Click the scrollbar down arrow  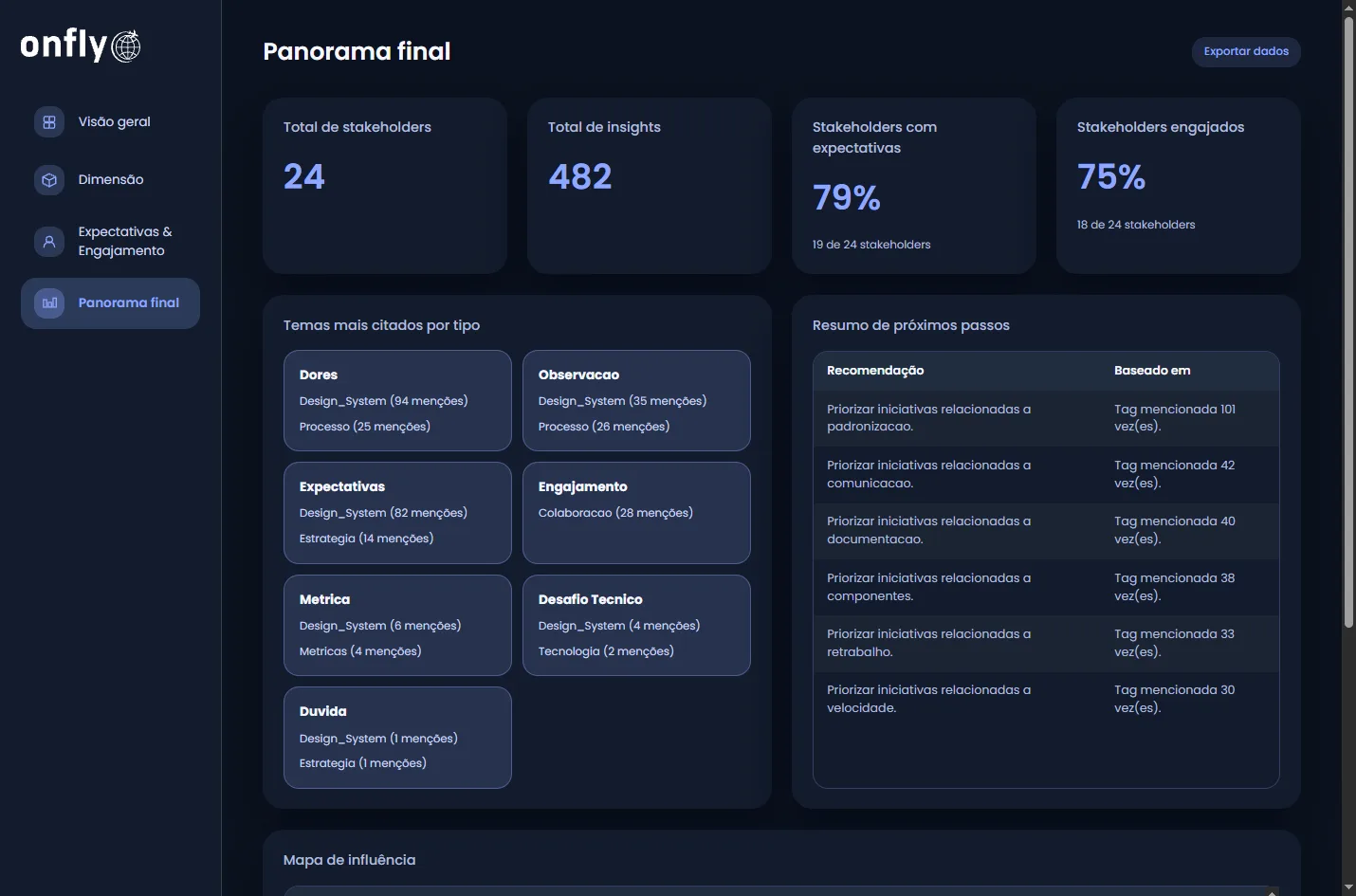point(1348,887)
